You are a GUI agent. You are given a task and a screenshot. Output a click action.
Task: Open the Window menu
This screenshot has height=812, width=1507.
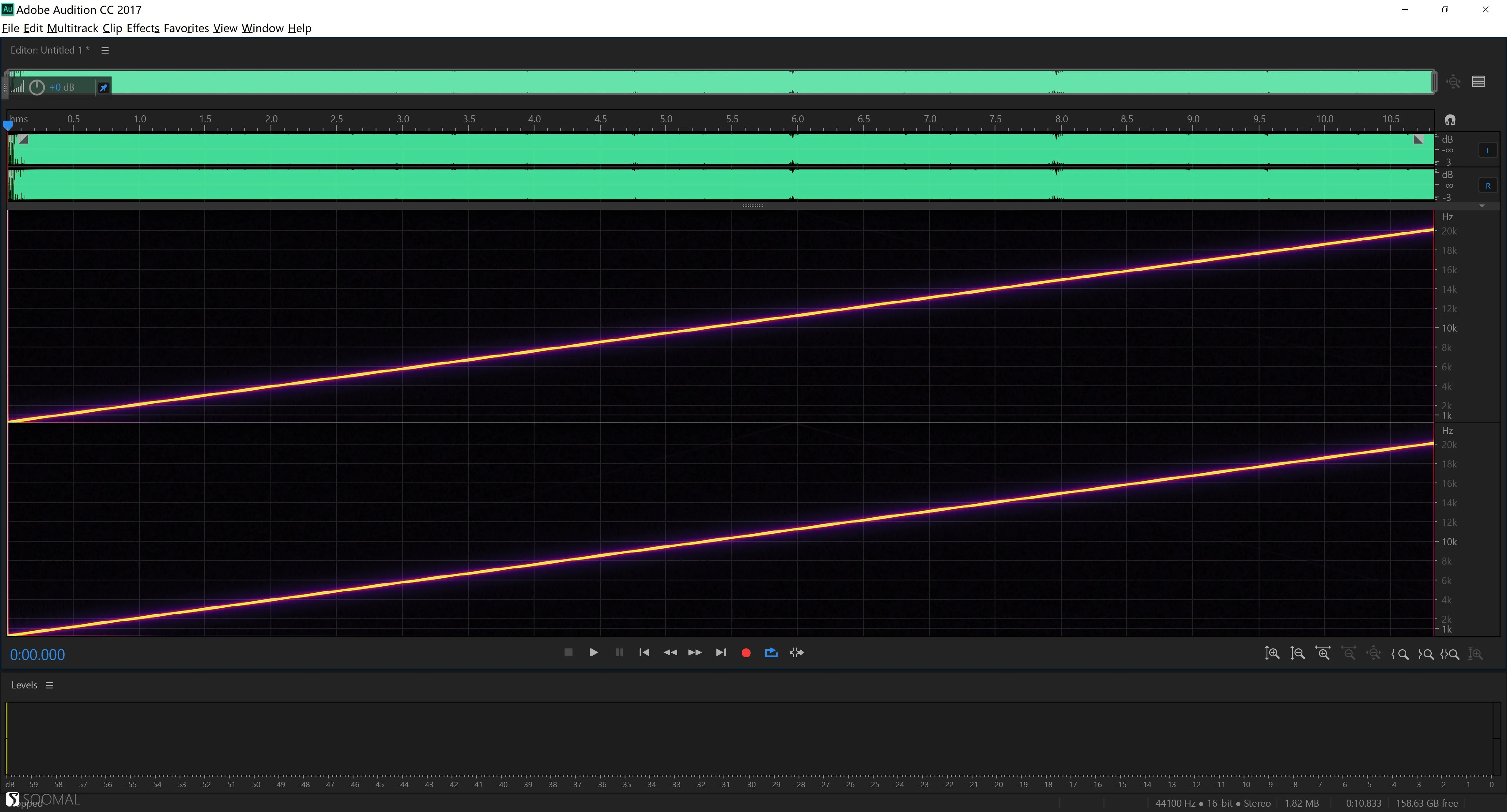[262, 28]
